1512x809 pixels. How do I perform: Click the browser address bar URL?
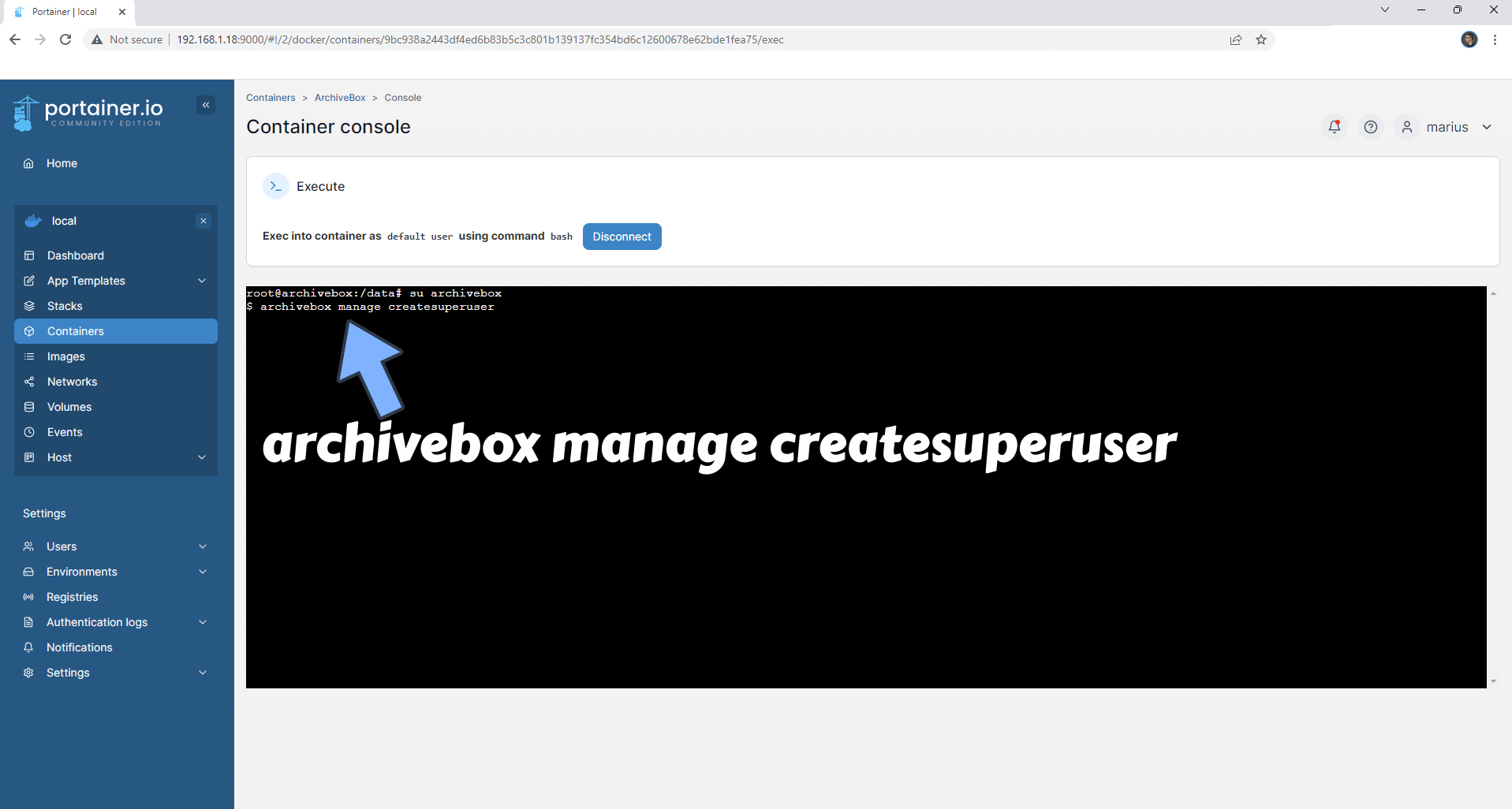[480, 39]
